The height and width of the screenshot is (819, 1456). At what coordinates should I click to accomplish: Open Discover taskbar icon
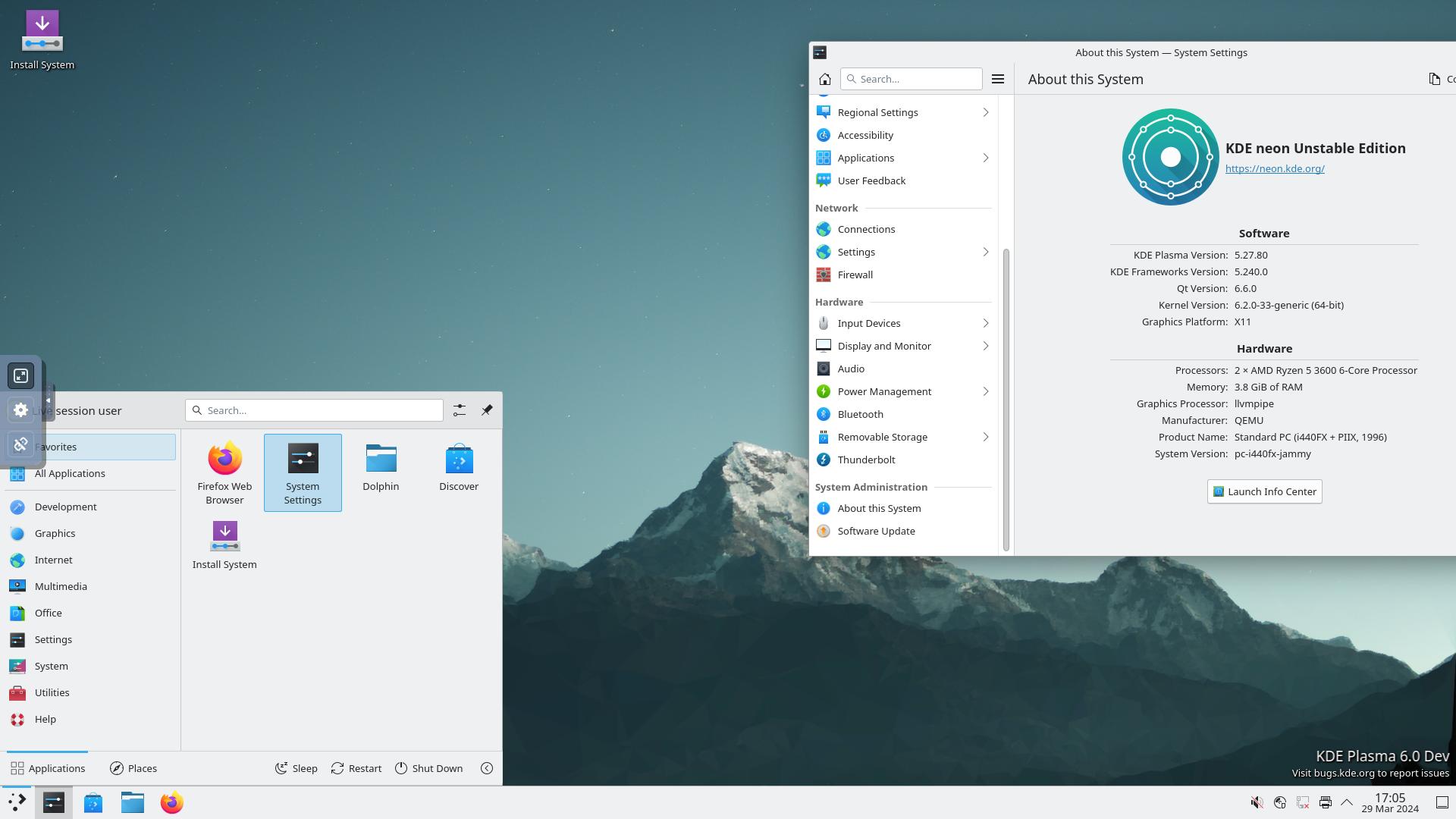93,802
